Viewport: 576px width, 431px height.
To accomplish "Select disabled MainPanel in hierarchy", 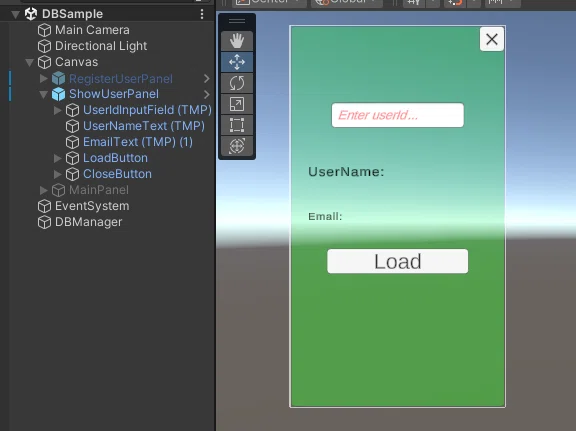I will tap(99, 190).
